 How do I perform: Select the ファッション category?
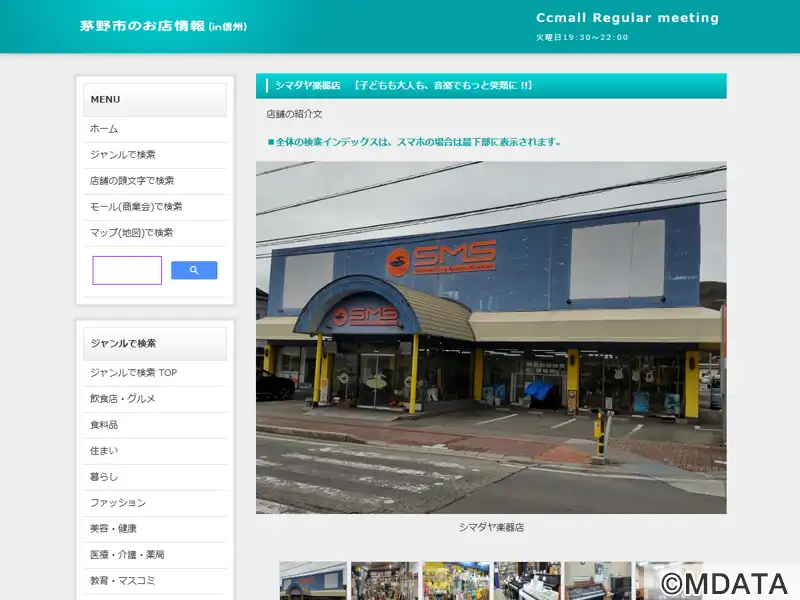point(118,503)
